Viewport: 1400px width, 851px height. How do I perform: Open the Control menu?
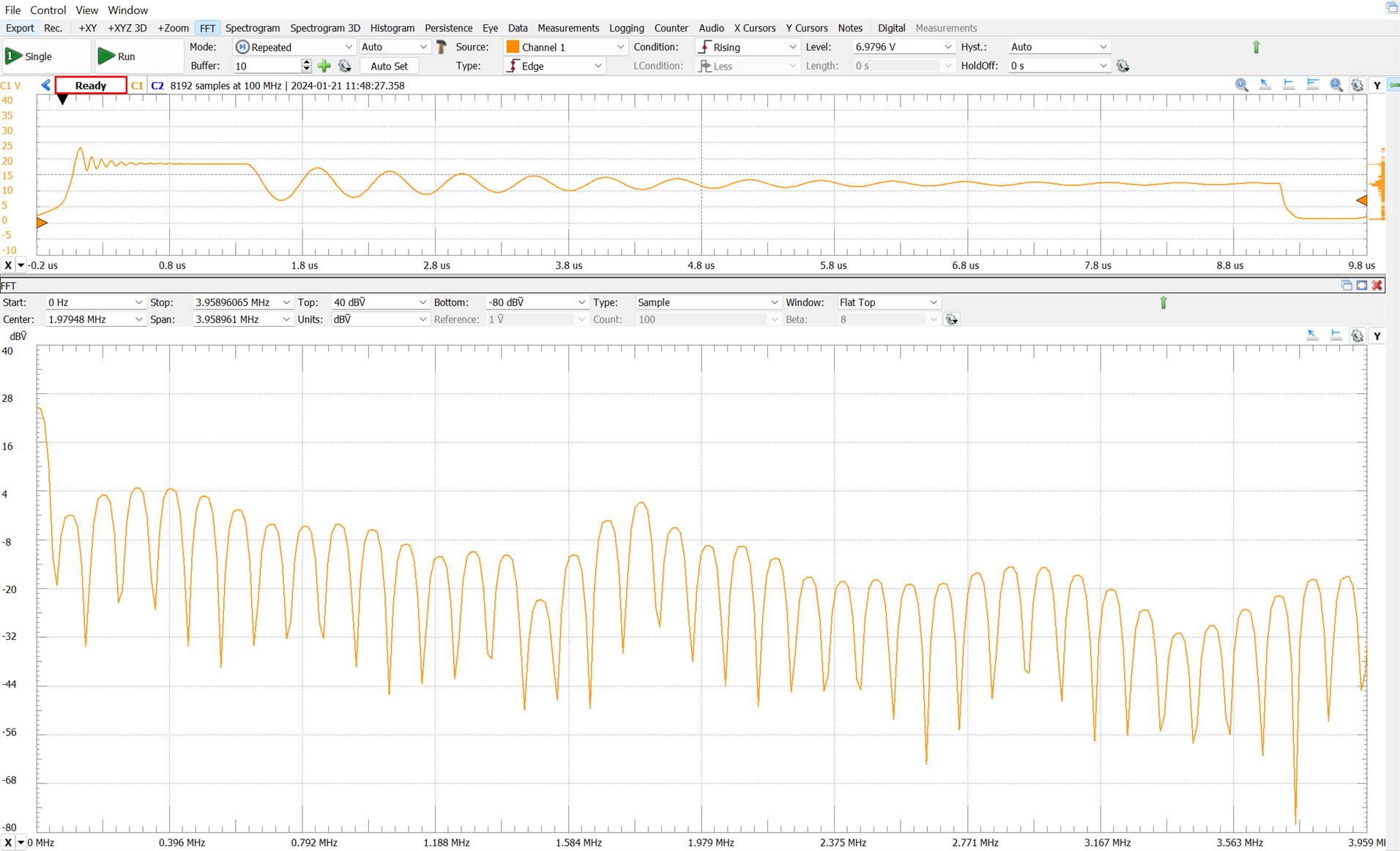(48, 10)
